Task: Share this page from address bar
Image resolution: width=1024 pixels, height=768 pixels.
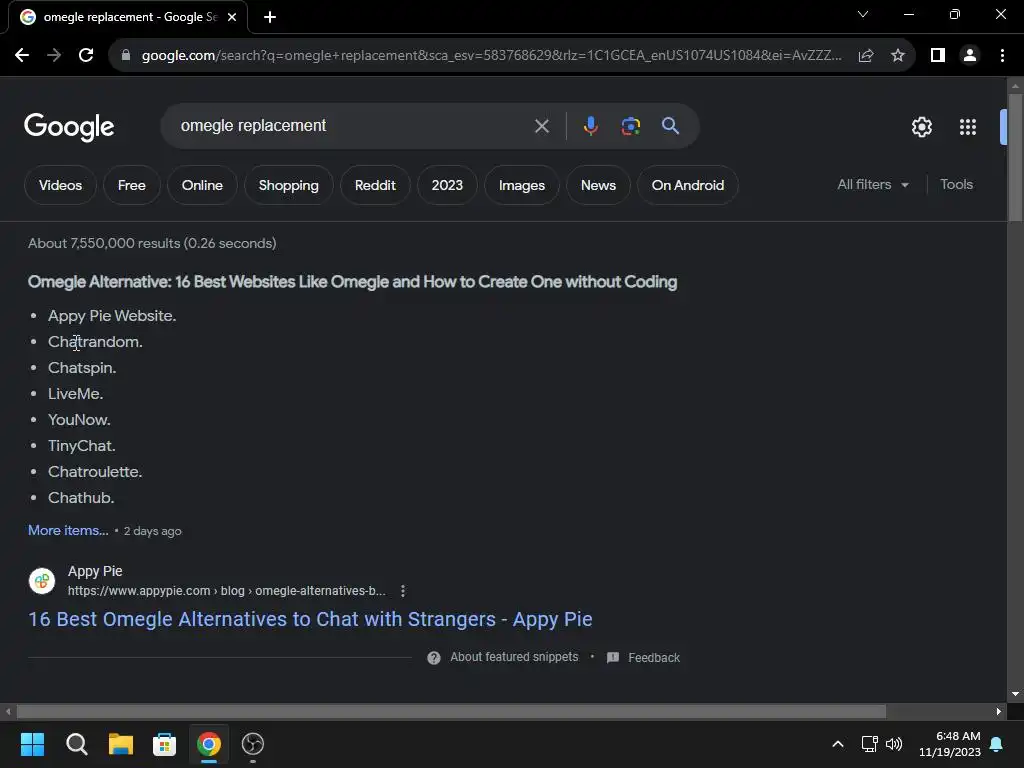Action: pyautogui.click(x=866, y=56)
